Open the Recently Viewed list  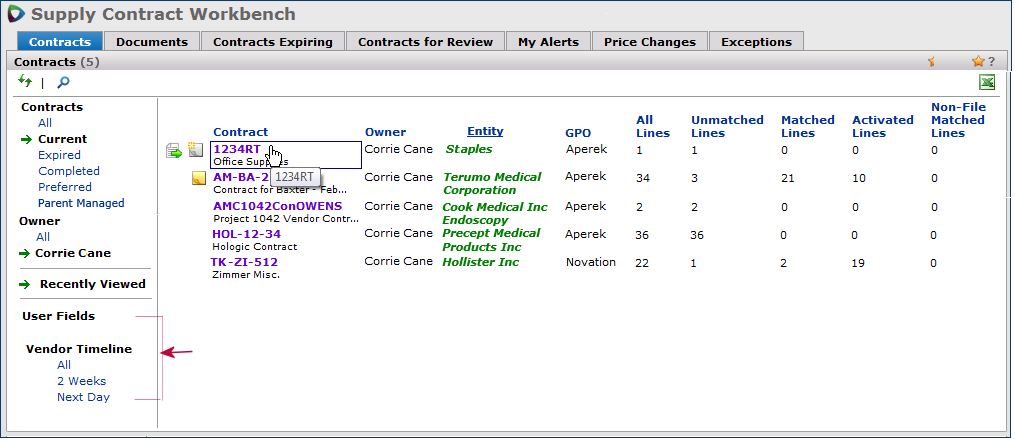click(x=92, y=284)
